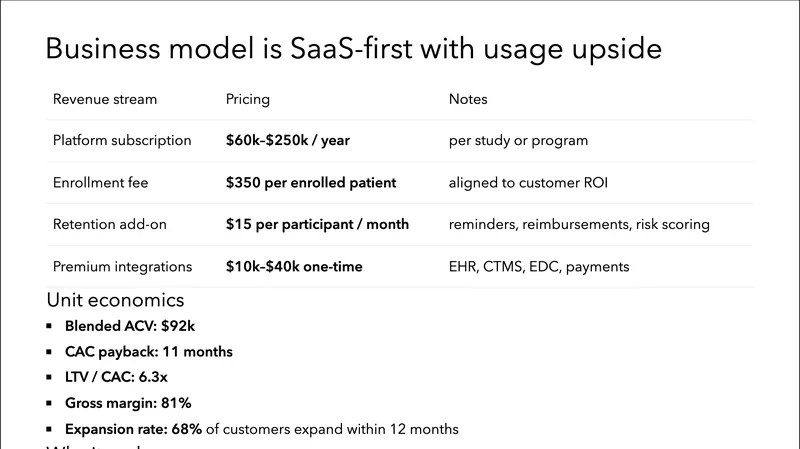Select the EHR, CTMS, EDC, payments note
Viewport: 800px width, 449px height.
click(539, 267)
